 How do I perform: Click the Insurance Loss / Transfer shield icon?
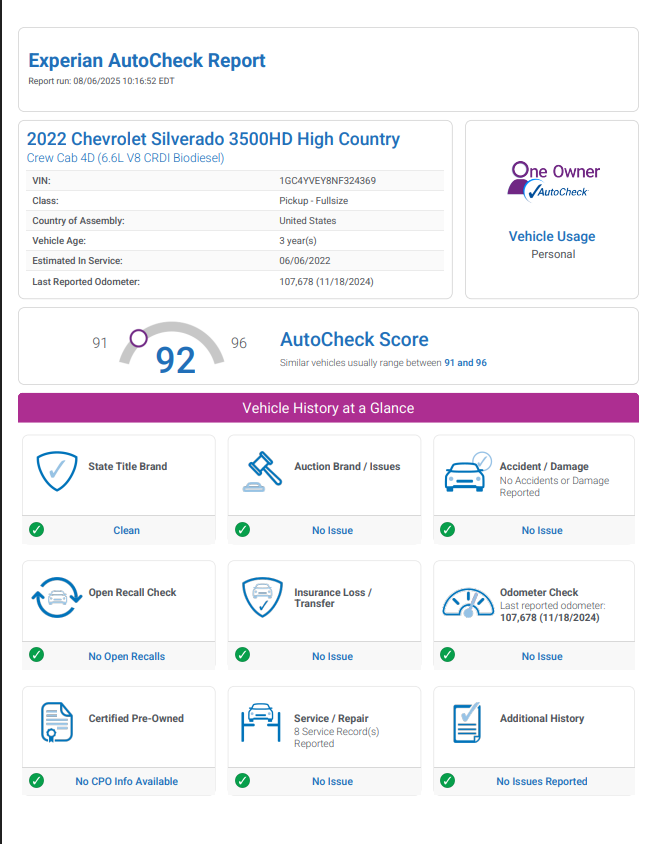(262, 597)
